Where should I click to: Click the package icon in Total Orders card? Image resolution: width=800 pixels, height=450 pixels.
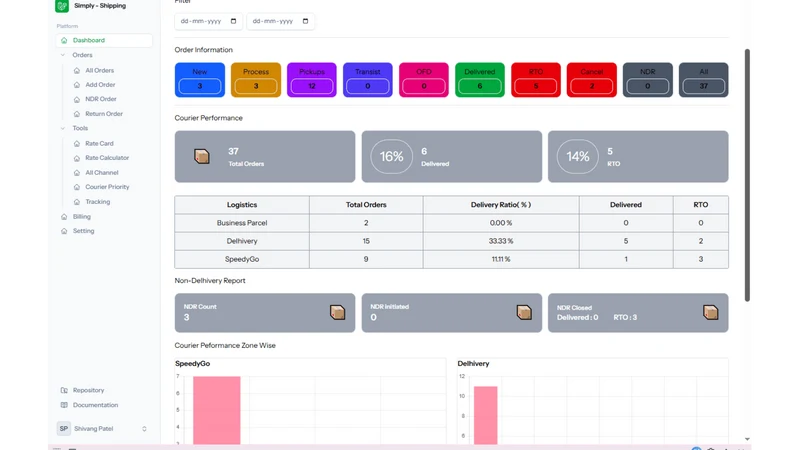coord(202,156)
